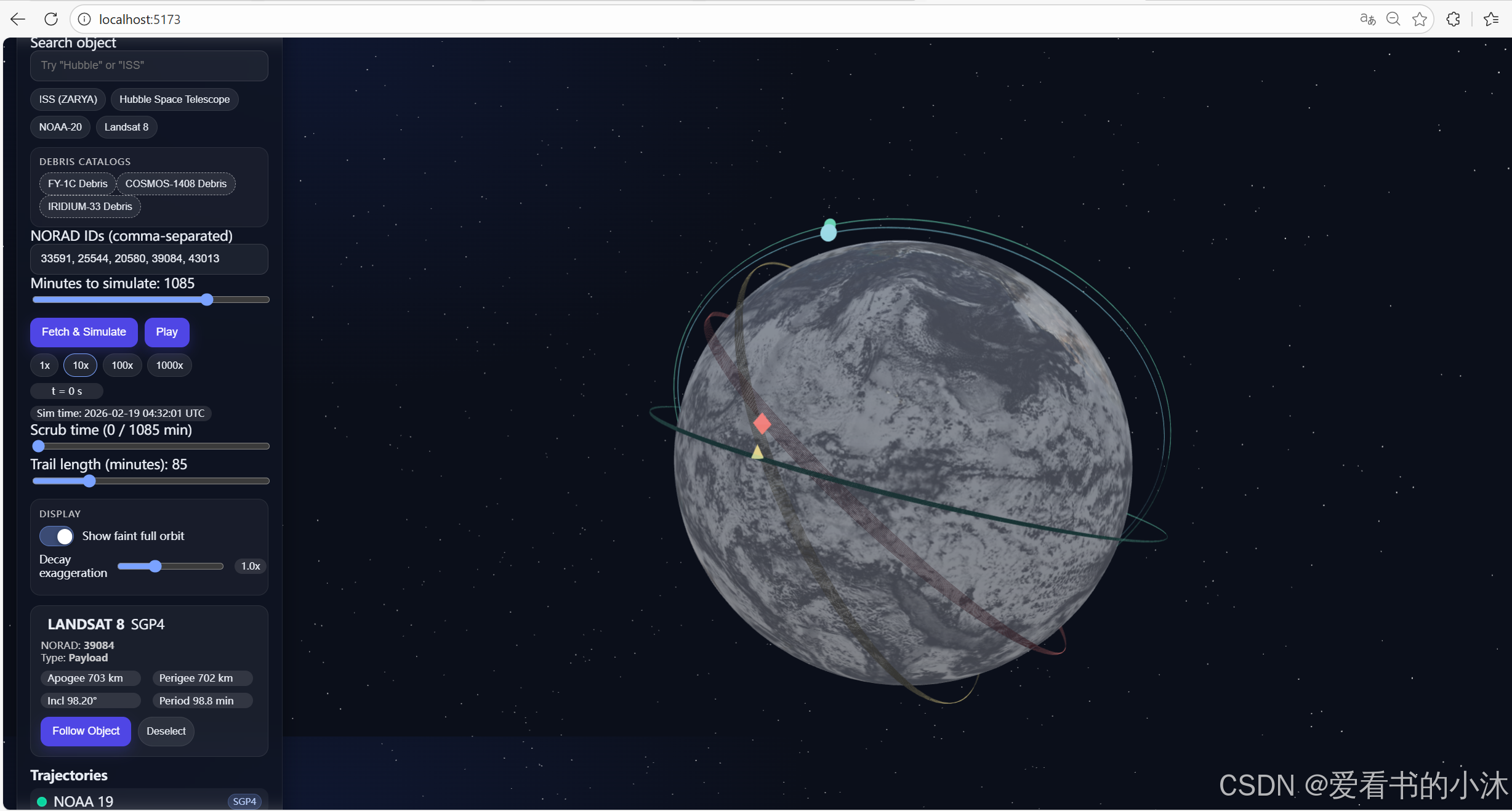Open the translate page icon
The image size is (1512, 811).
coord(1367,19)
